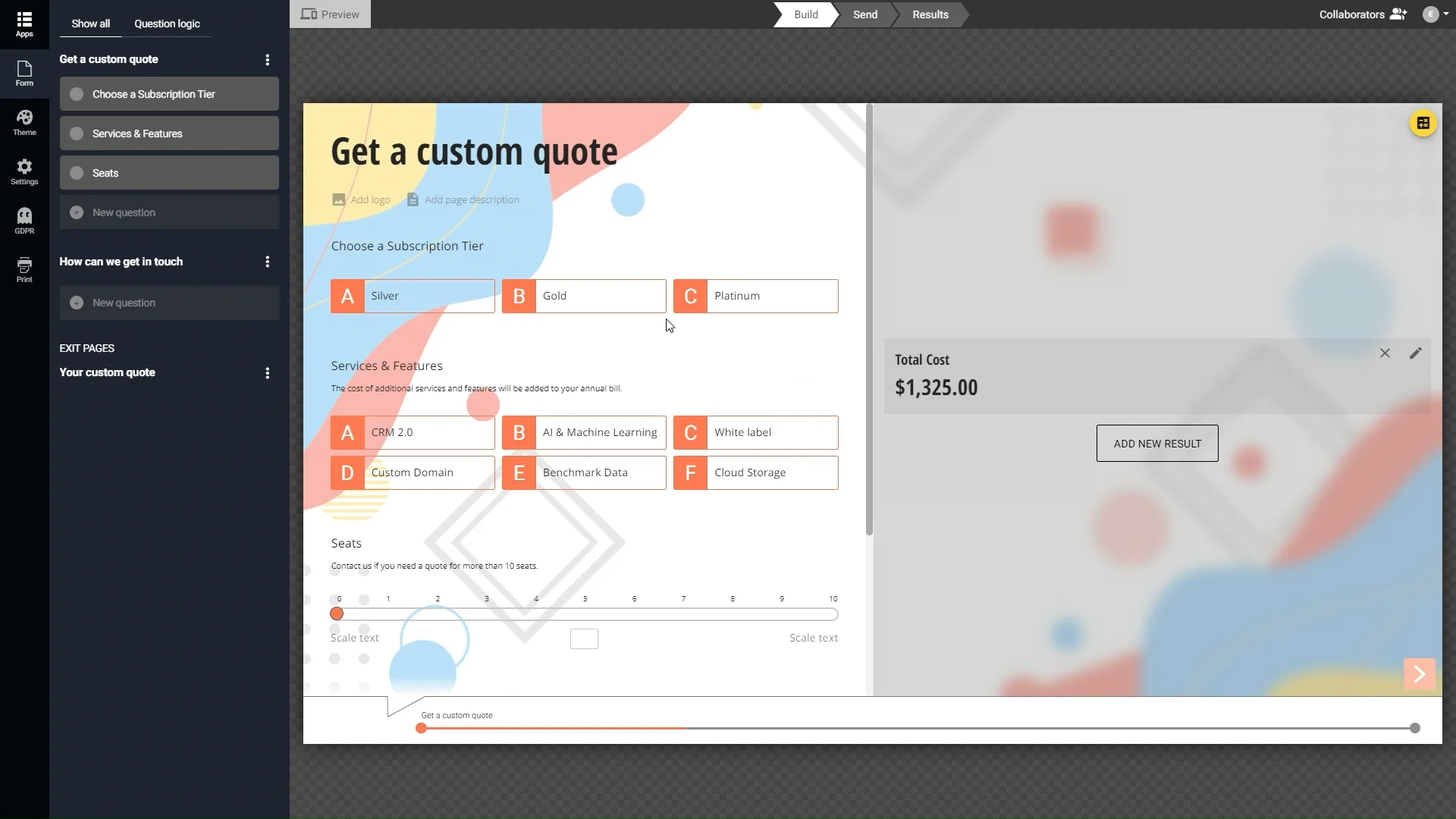Switch to the Send tab

click(x=864, y=14)
